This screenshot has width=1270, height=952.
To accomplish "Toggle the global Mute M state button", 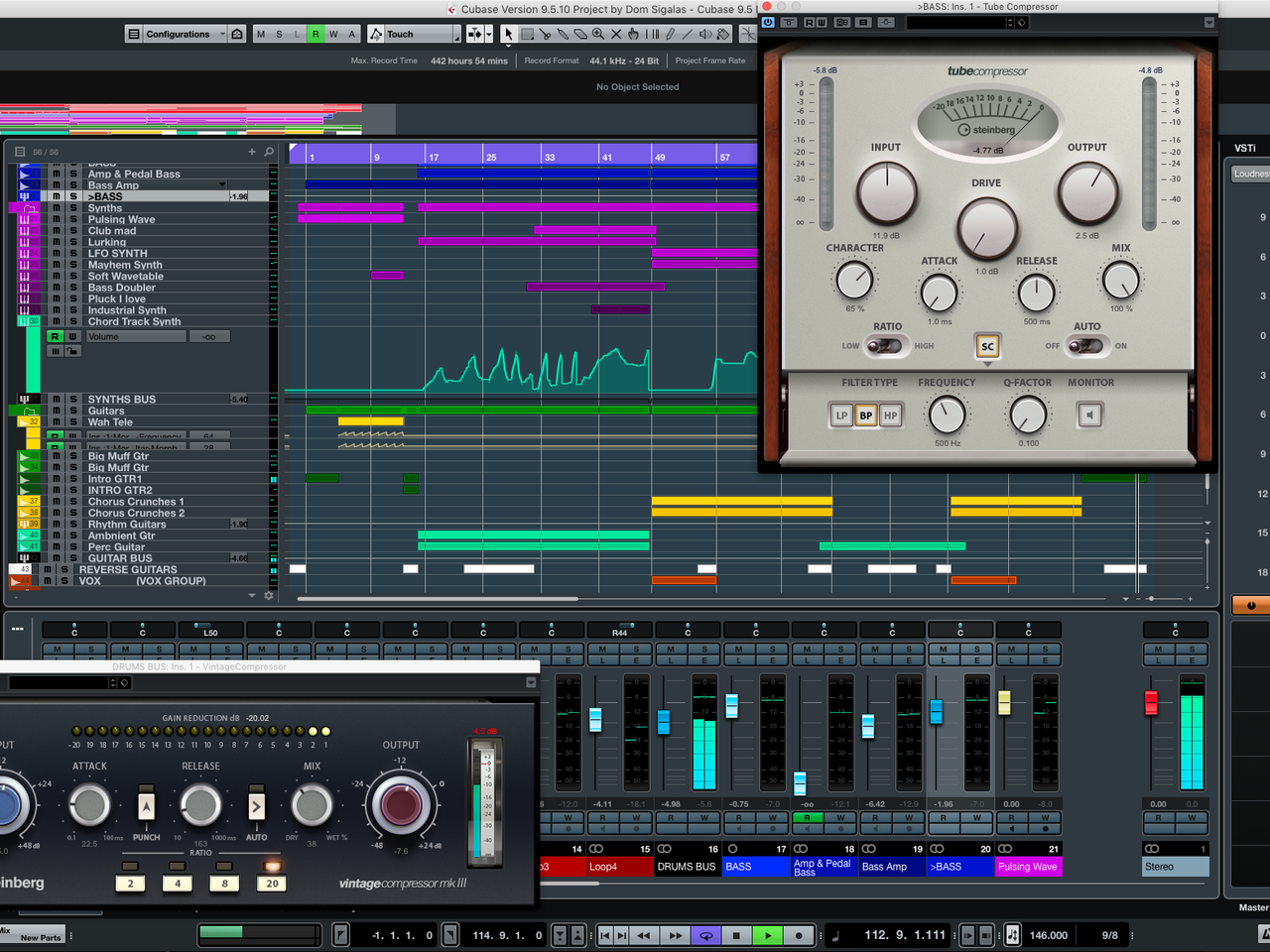I will [x=261, y=34].
